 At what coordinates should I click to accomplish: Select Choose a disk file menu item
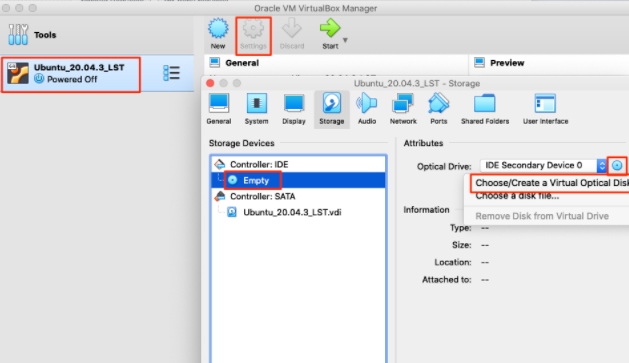coord(517,197)
